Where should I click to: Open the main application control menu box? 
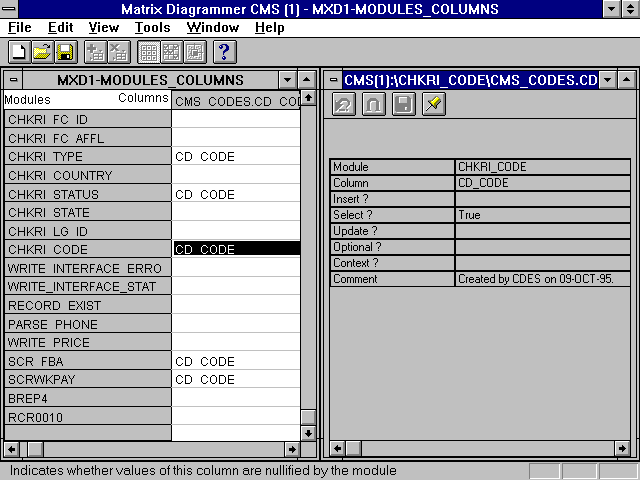pyautogui.click(x=11, y=9)
